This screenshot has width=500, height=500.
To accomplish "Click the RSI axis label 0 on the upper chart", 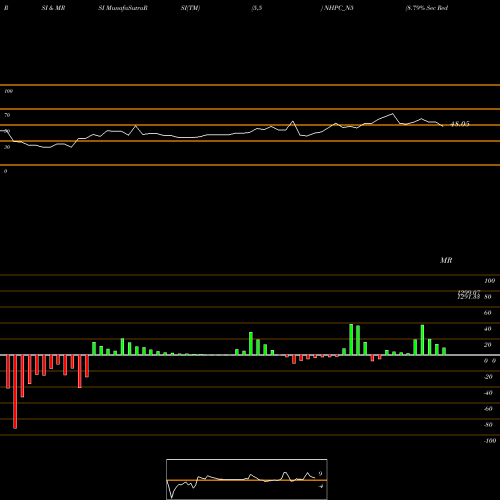I will tap(5, 171).
